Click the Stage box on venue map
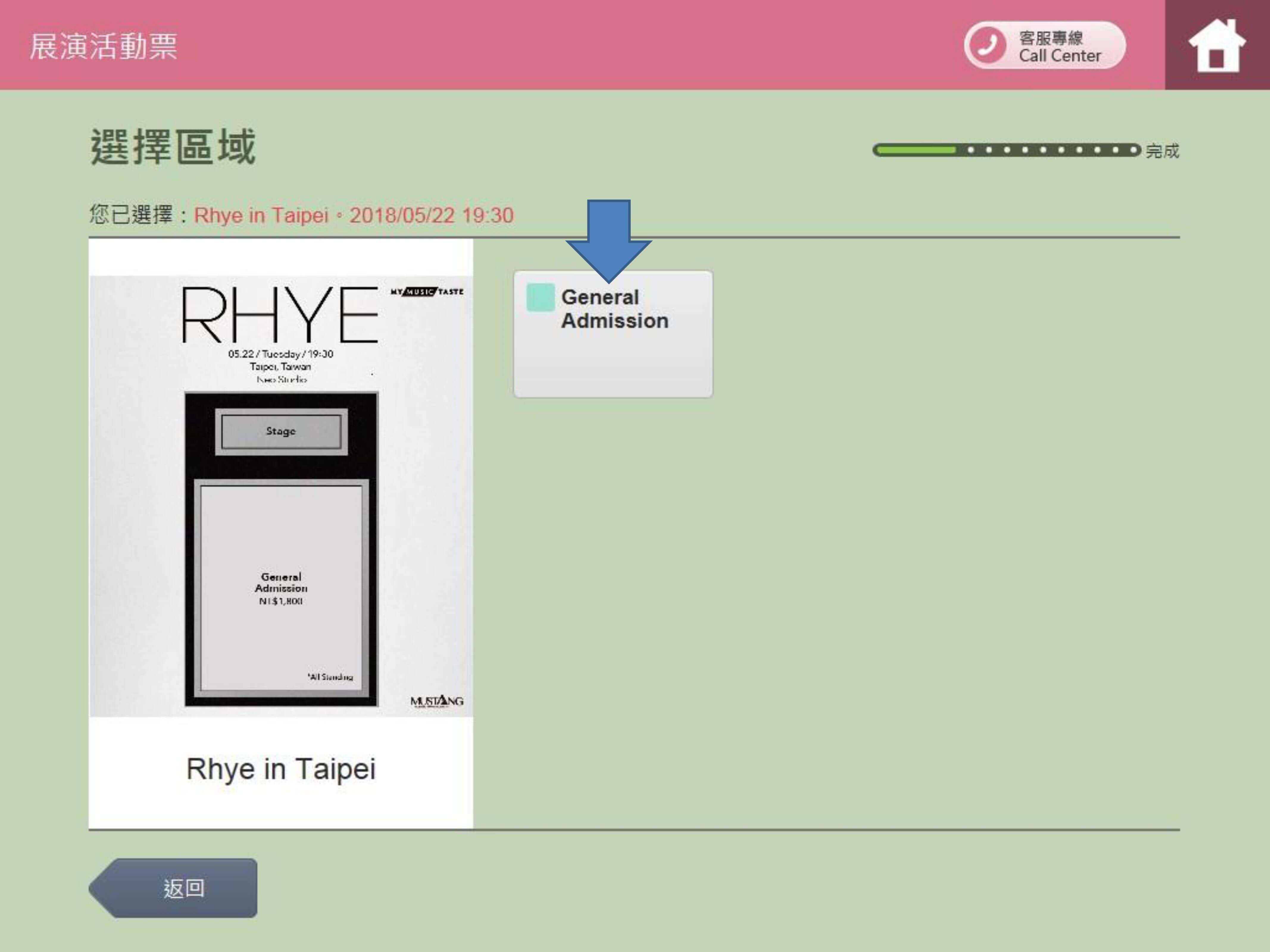Screen dimensions: 1270x952 [281, 432]
